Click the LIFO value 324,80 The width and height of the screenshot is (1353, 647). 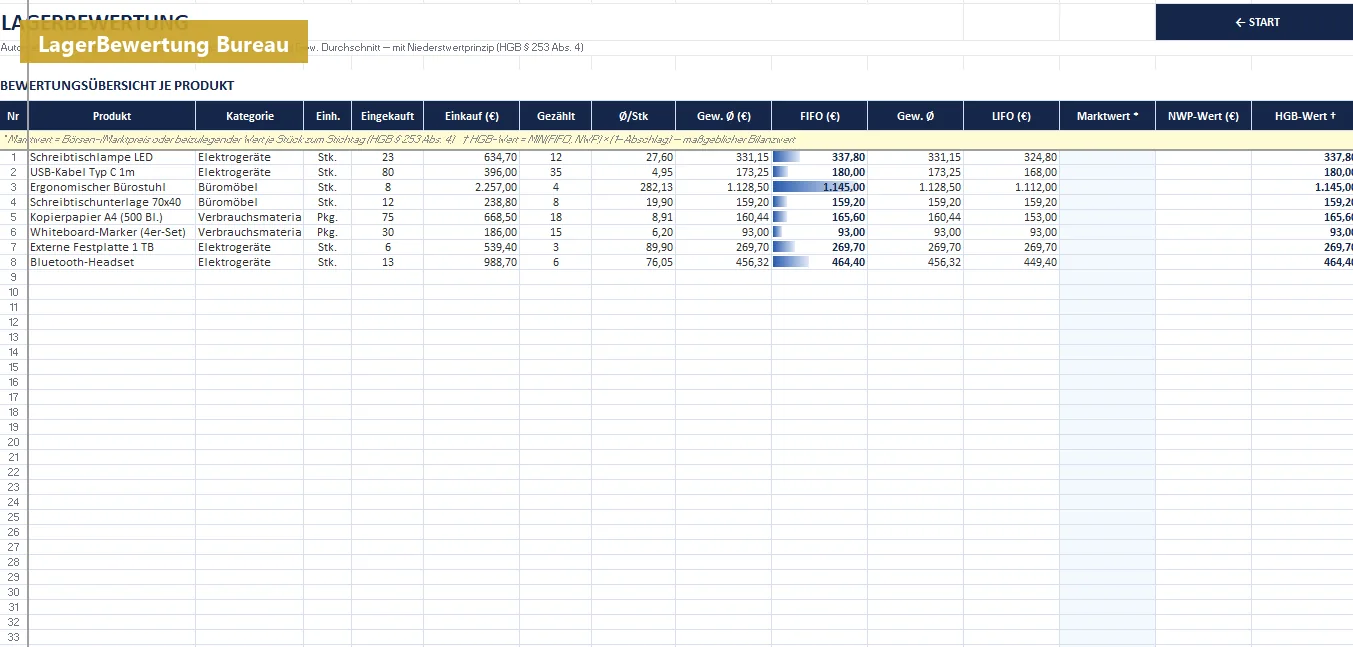point(1012,157)
